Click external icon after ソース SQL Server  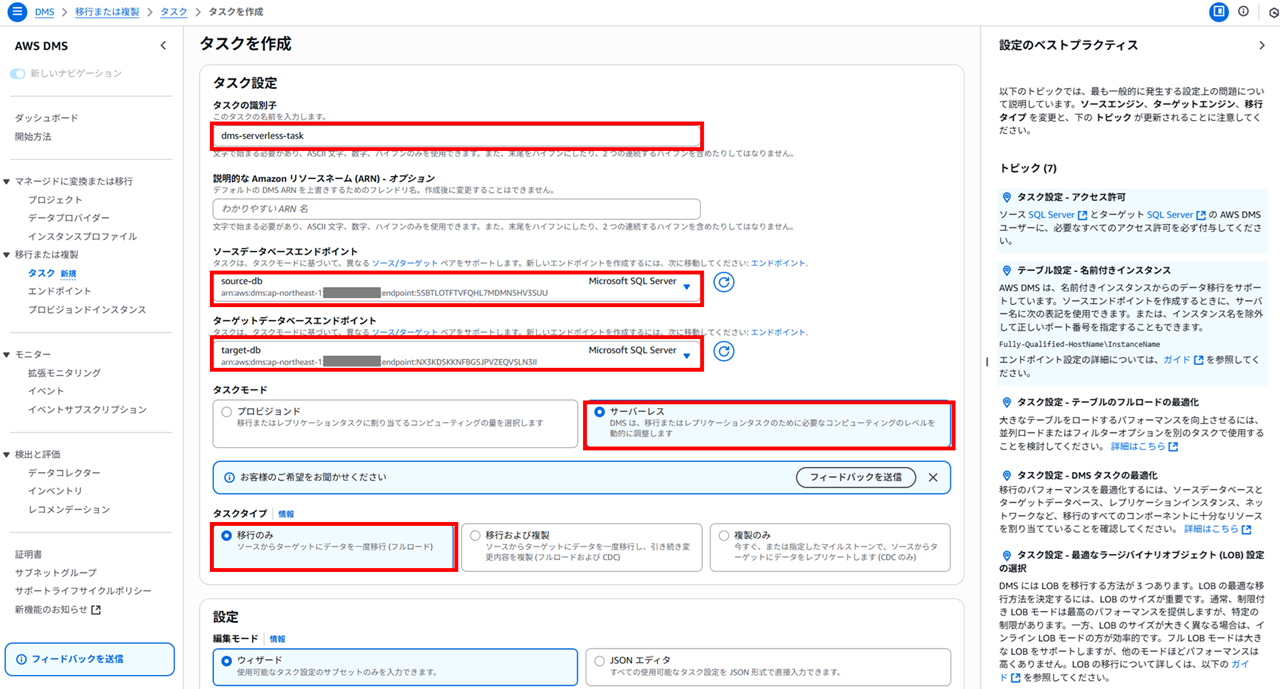coord(1084,215)
